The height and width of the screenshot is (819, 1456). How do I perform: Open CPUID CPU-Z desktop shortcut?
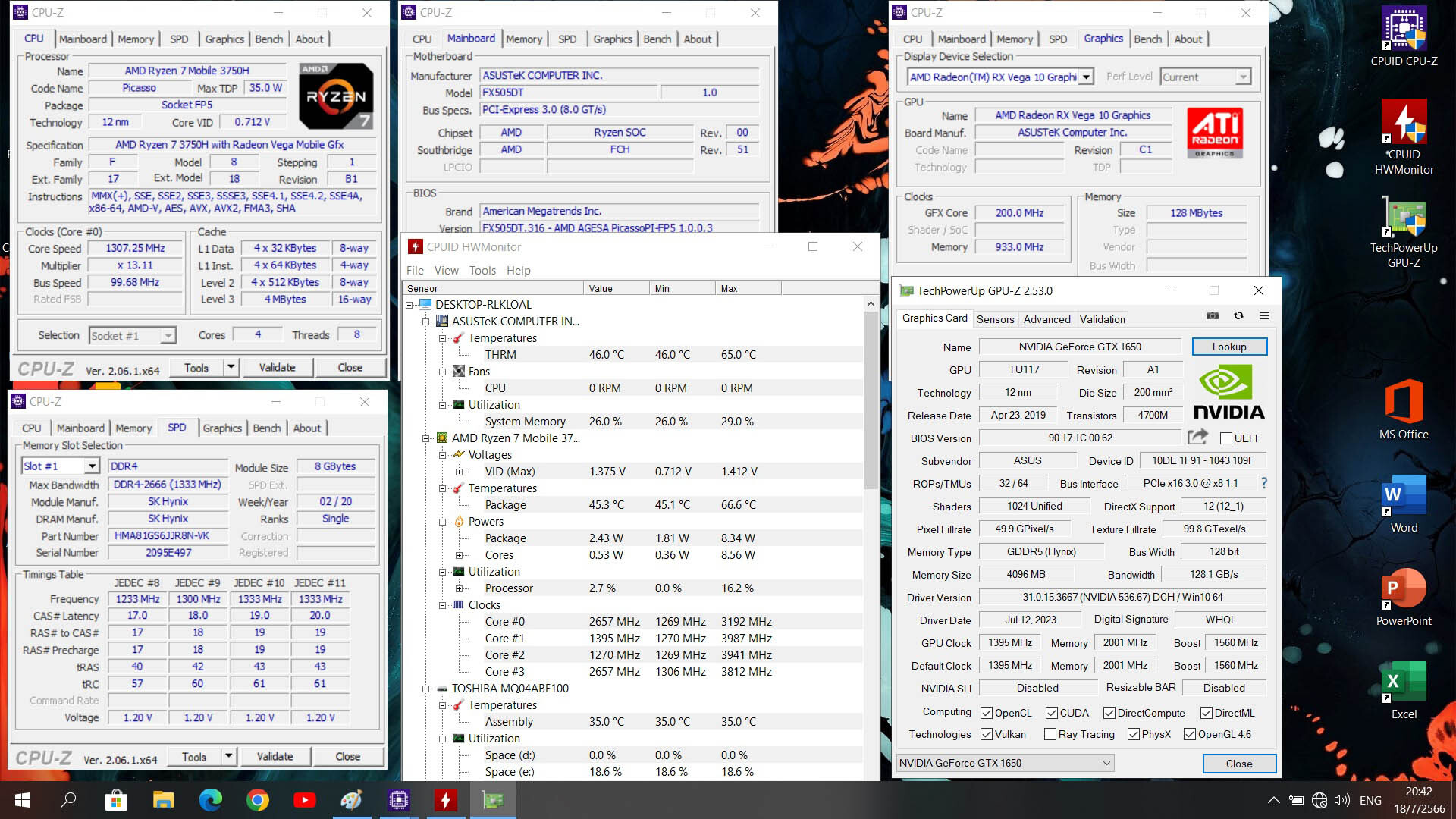(1404, 36)
